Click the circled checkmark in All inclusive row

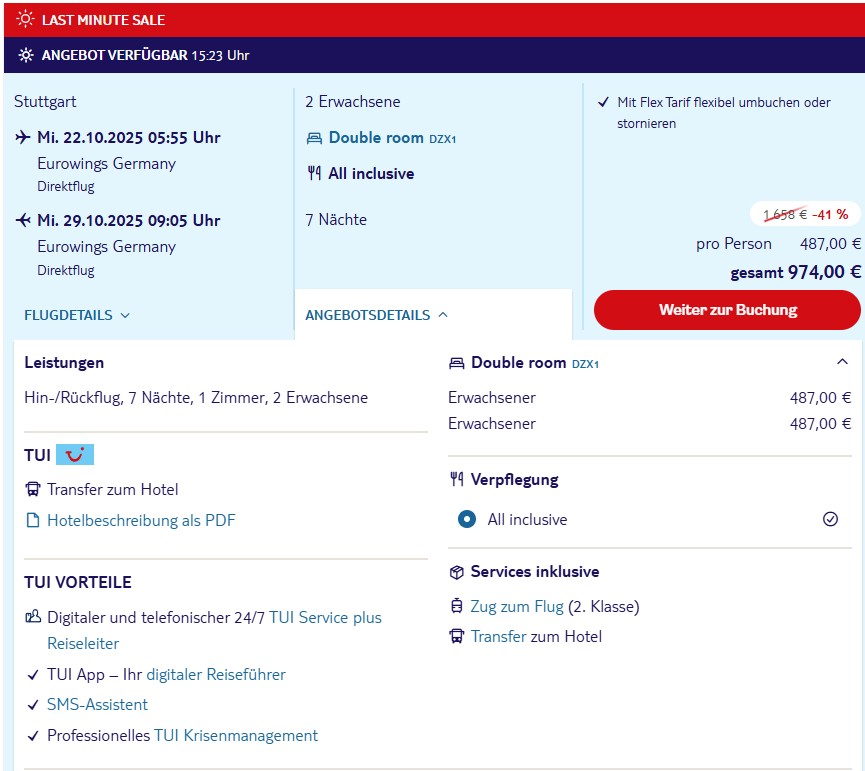[x=830, y=519]
